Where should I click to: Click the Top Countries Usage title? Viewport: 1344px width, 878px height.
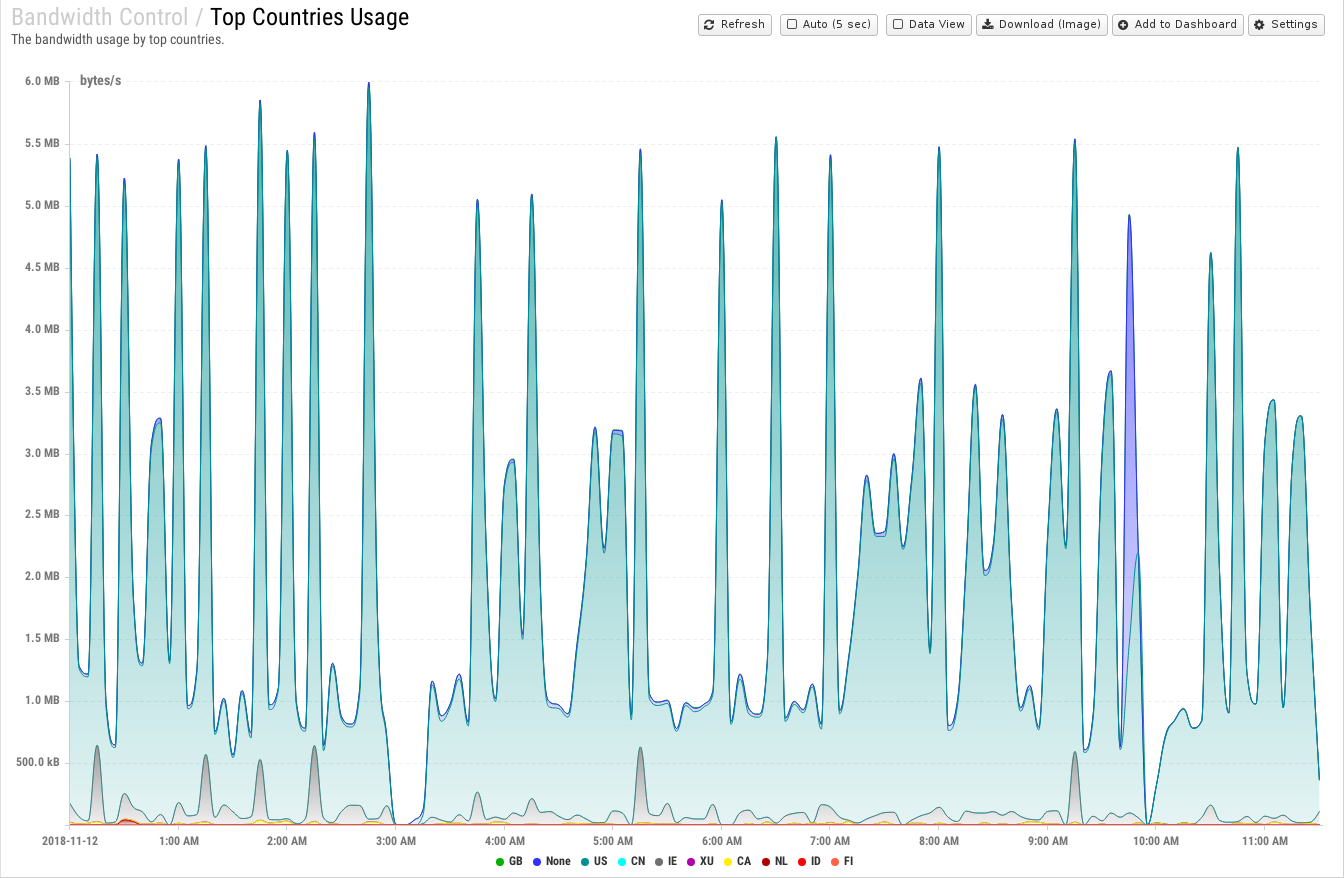click(310, 18)
